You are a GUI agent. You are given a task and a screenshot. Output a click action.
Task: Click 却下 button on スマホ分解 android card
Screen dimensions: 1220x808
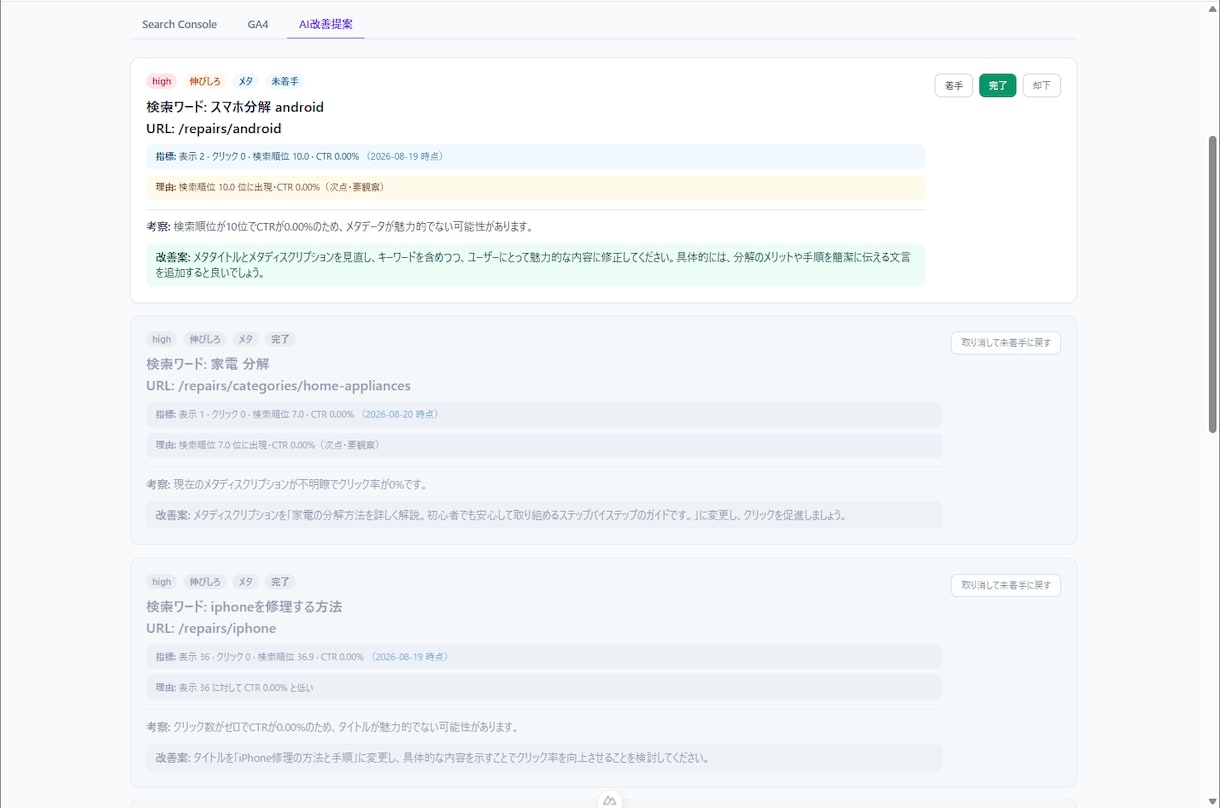click(x=1042, y=86)
